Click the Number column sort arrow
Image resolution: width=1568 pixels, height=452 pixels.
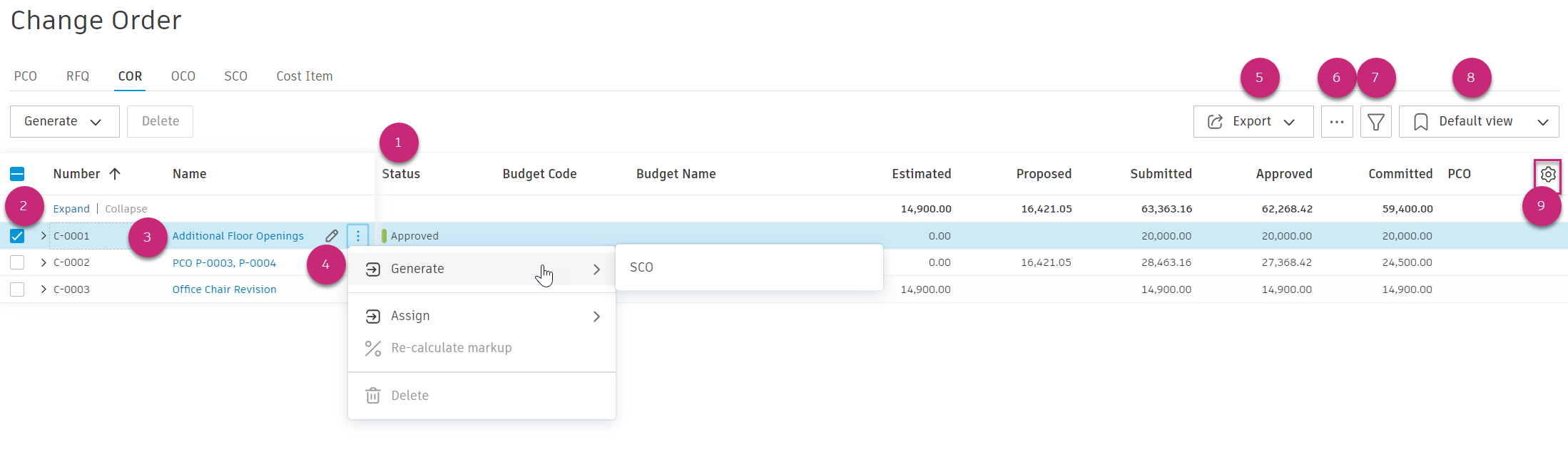115,174
